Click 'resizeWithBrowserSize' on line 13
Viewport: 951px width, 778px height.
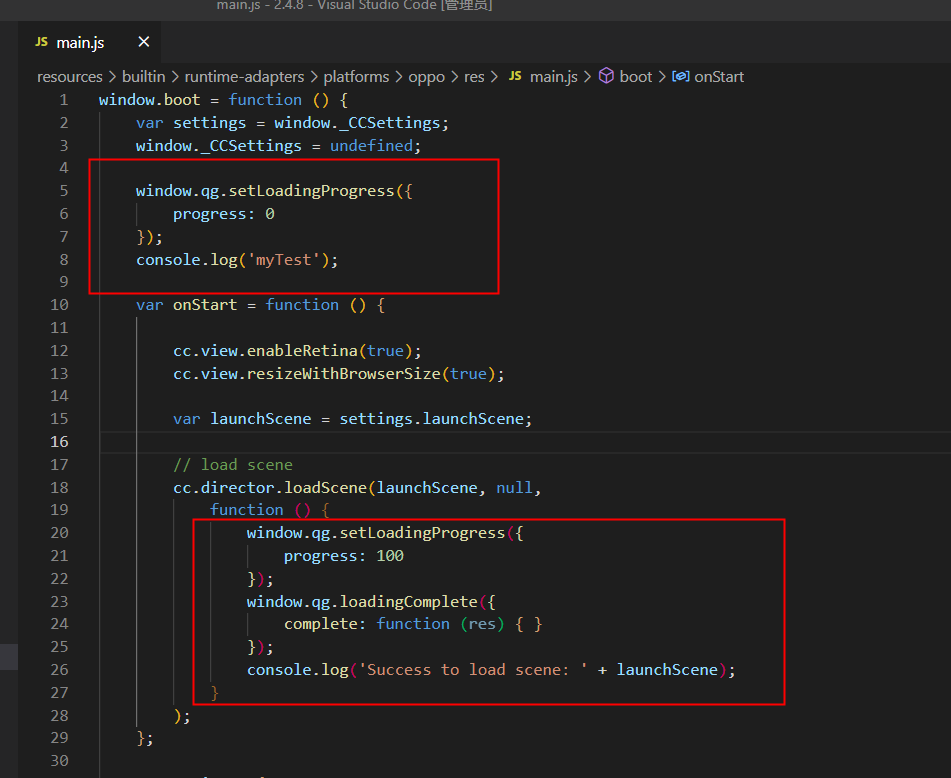pyautogui.click(x=343, y=374)
